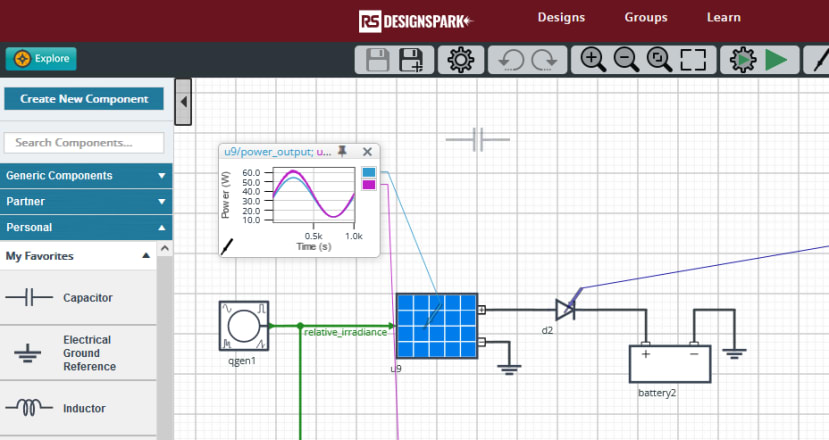Image resolution: width=829 pixels, height=440 pixels.
Task: Undo the last action
Action: click(510, 60)
